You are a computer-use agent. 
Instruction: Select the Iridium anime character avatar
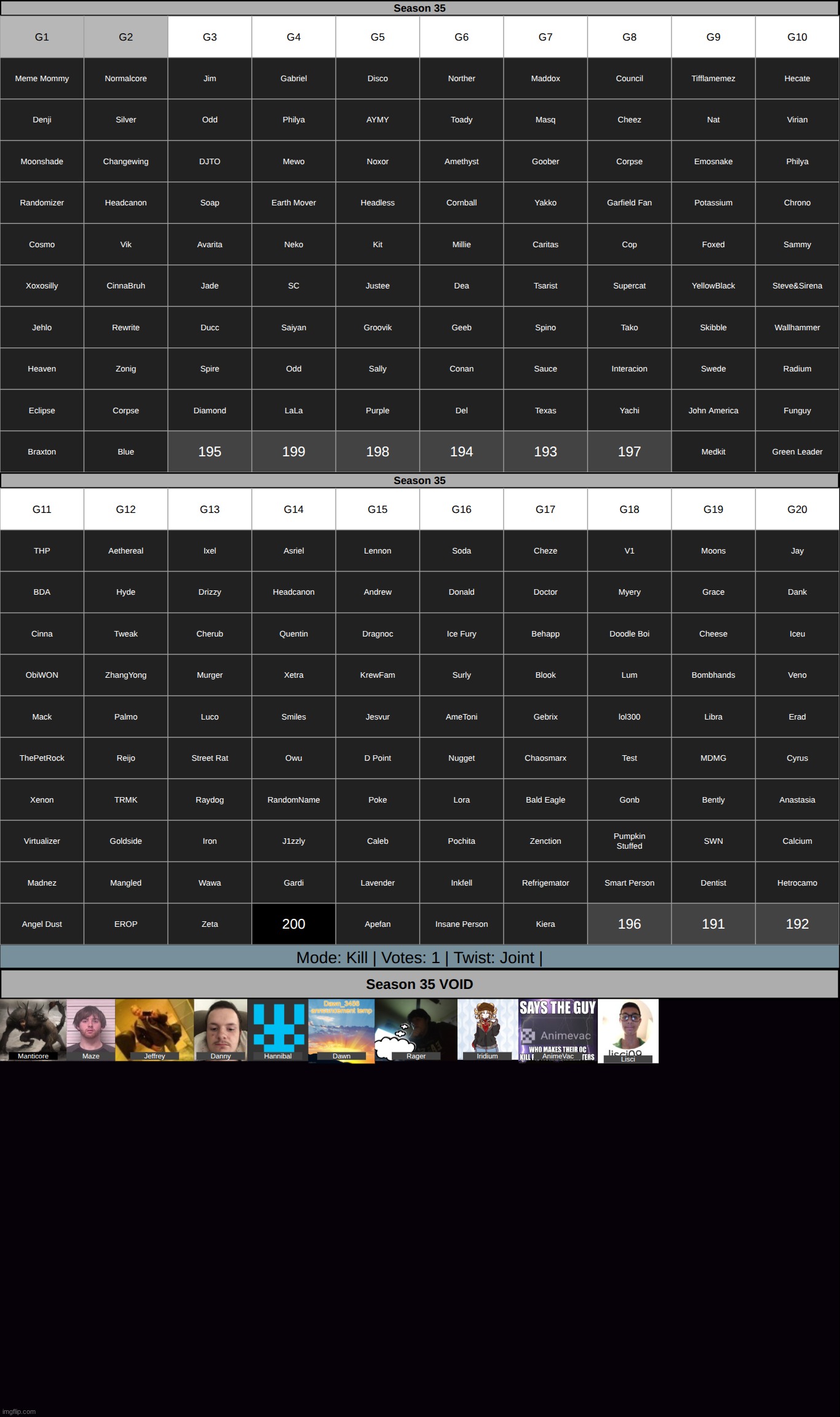click(488, 1029)
